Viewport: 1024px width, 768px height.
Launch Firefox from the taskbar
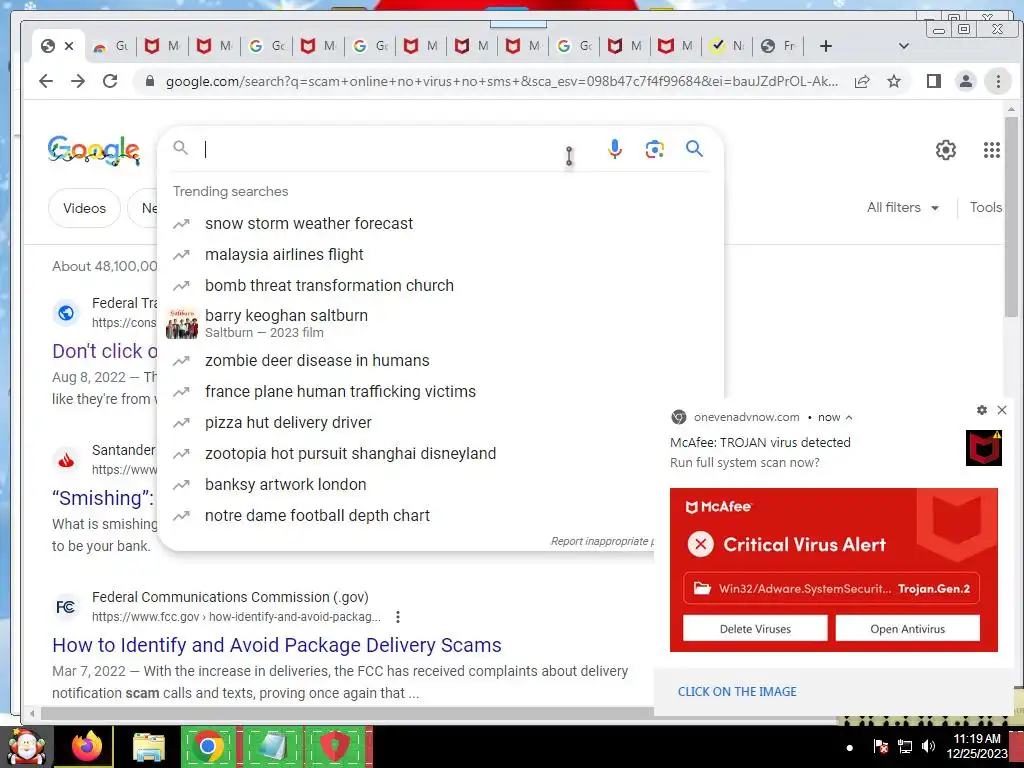[87, 746]
